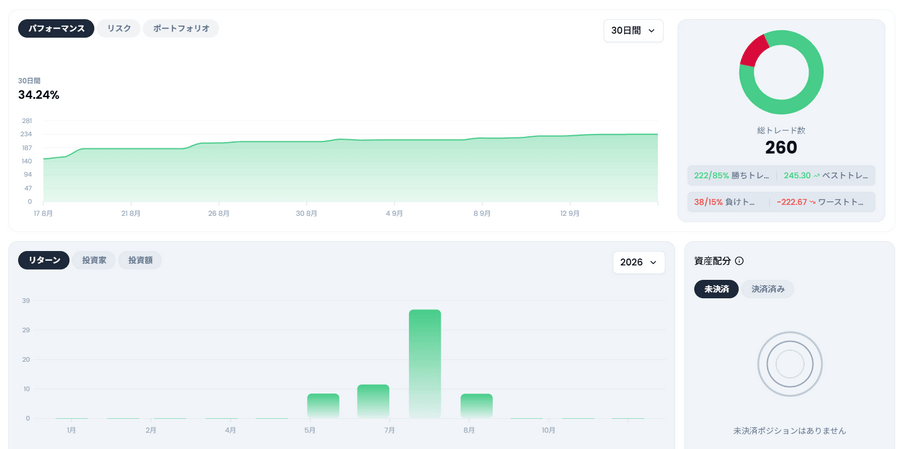The height and width of the screenshot is (449, 900).
Task: Click the 30 8月 date label on the axis
Action: pos(307,213)
